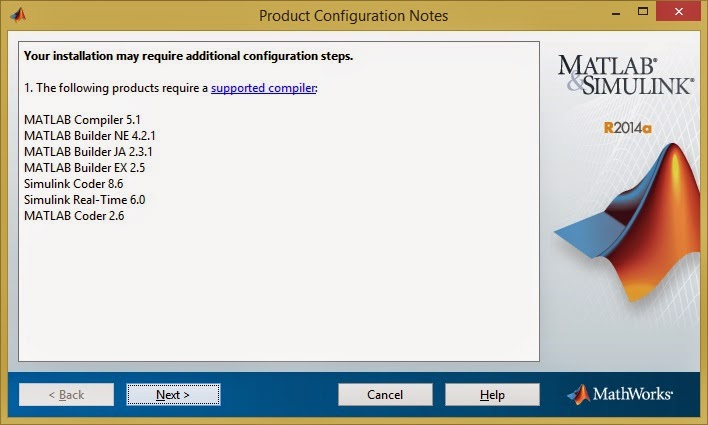The width and height of the screenshot is (708, 425).
Task: Select the Simulink Coder 8.6 line
Action: click(x=74, y=184)
